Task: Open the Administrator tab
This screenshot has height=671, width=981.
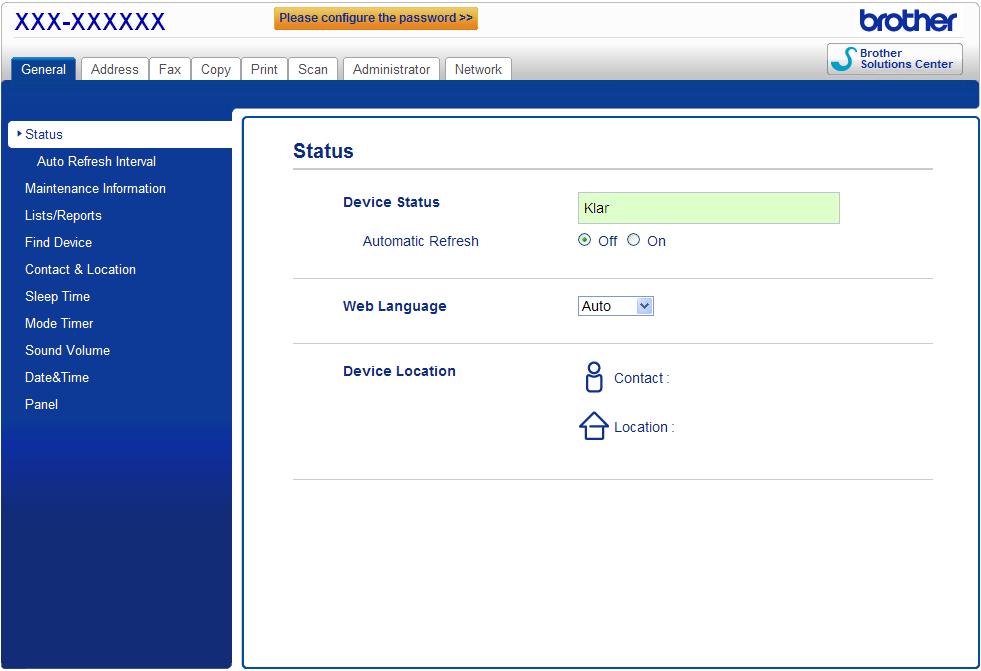Action: 391,69
